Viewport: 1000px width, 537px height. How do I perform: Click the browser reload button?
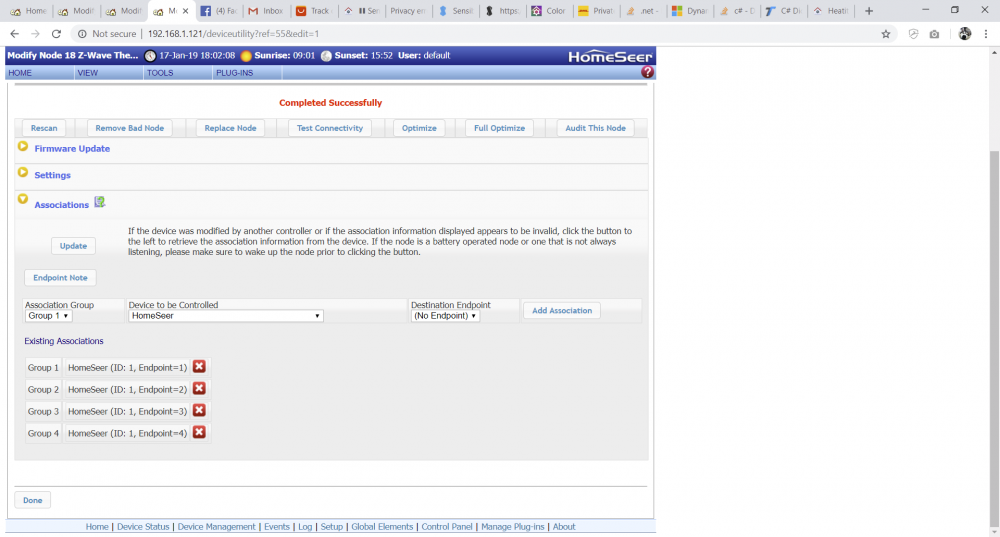point(58,33)
